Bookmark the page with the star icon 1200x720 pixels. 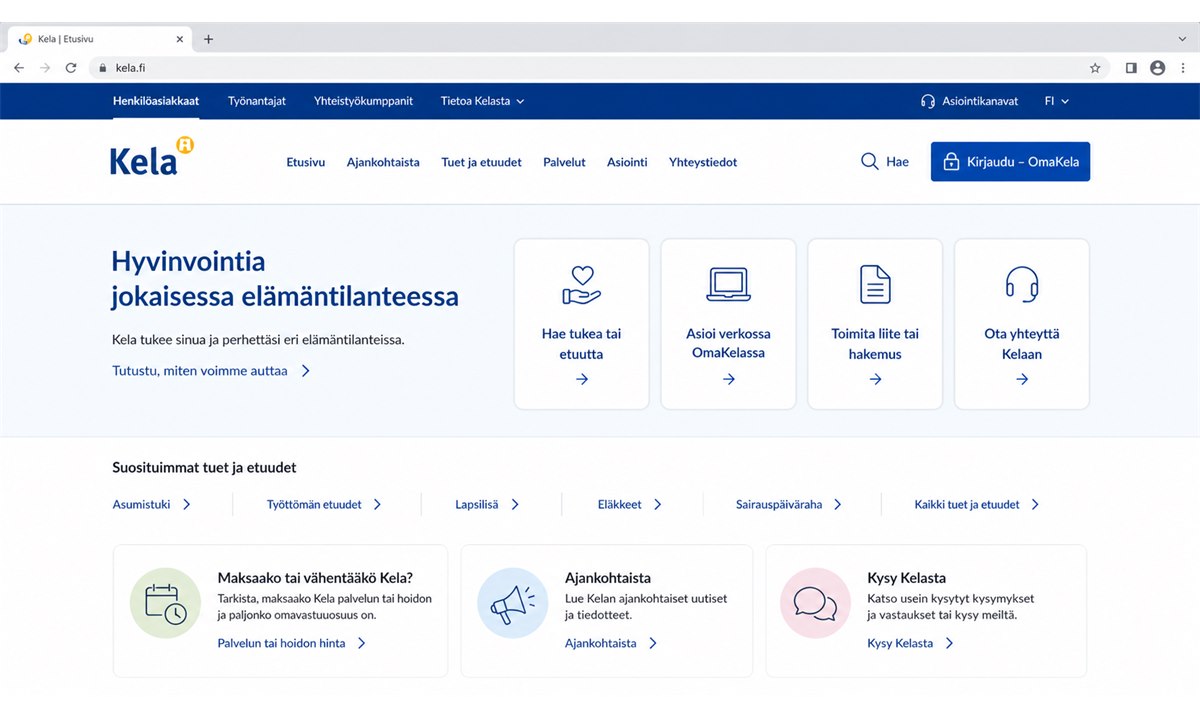point(1095,68)
